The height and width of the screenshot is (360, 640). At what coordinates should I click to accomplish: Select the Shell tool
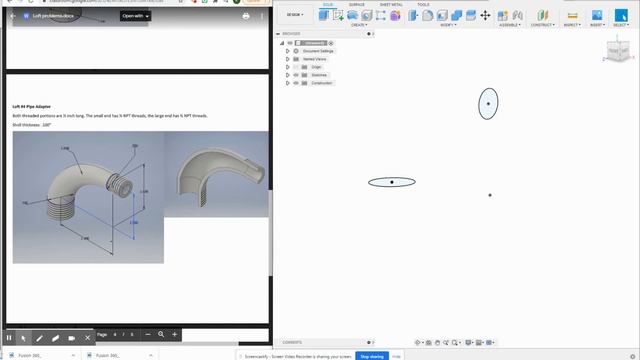click(x=442, y=16)
